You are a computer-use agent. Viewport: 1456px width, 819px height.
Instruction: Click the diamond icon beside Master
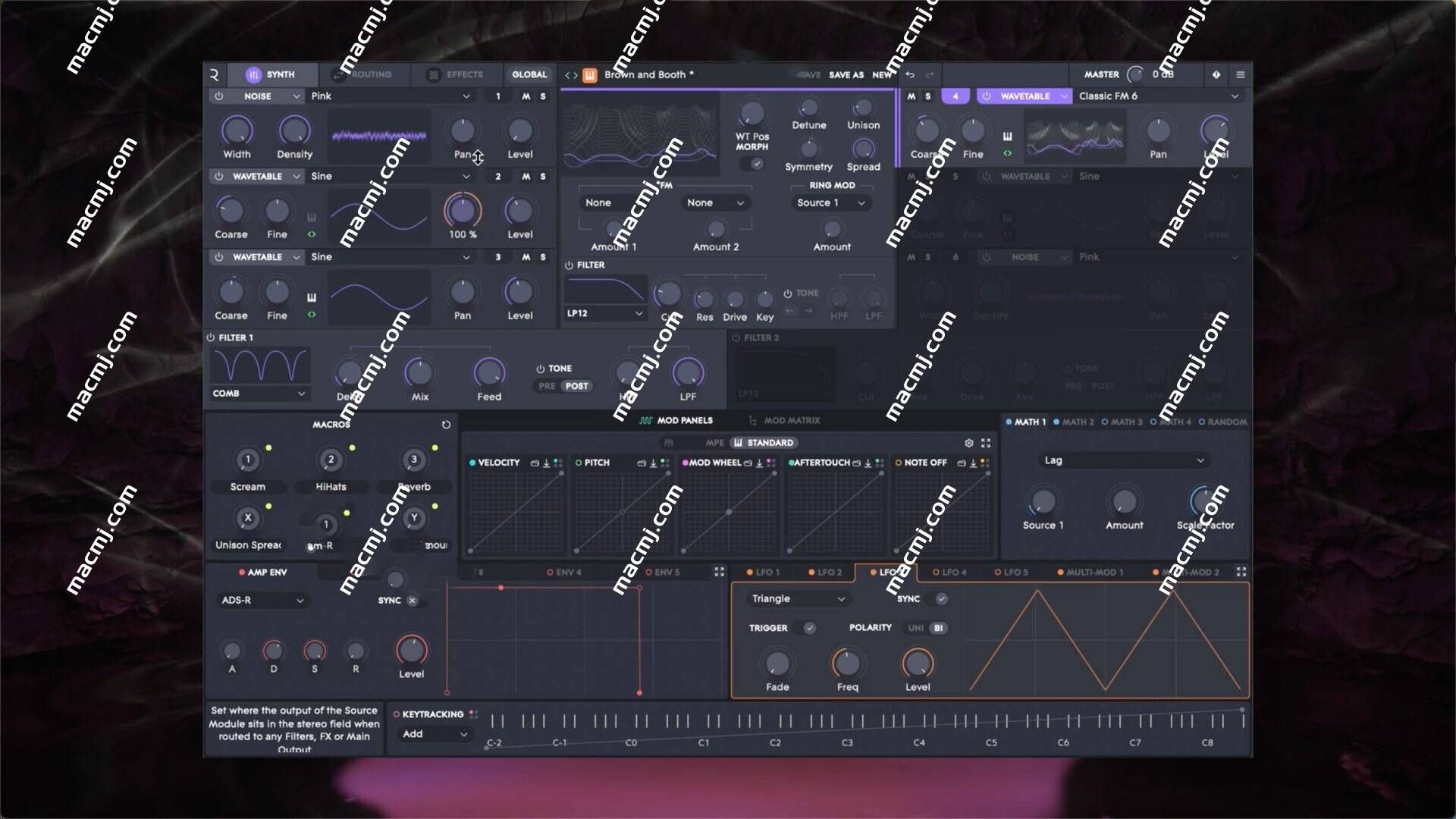click(1216, 74)
